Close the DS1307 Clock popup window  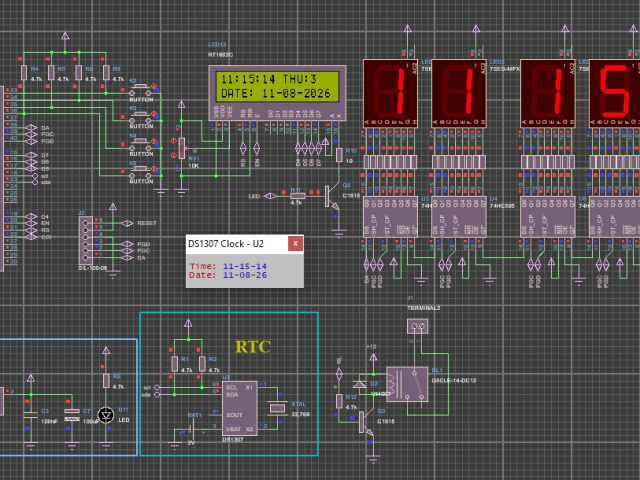pyautogui.click(x=296, y=244)
